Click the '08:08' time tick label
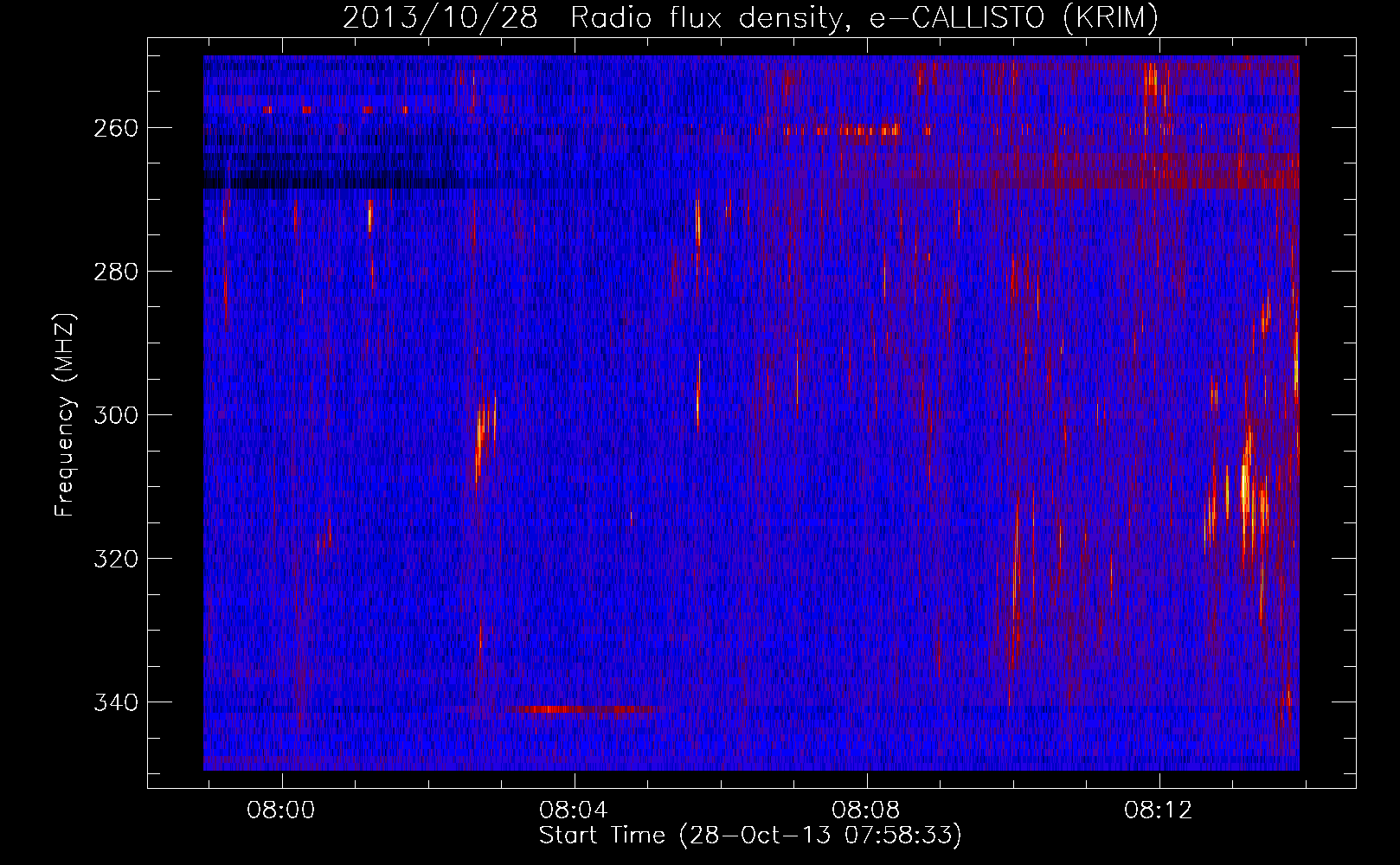Screen dimensions: 1400x865 866,811
